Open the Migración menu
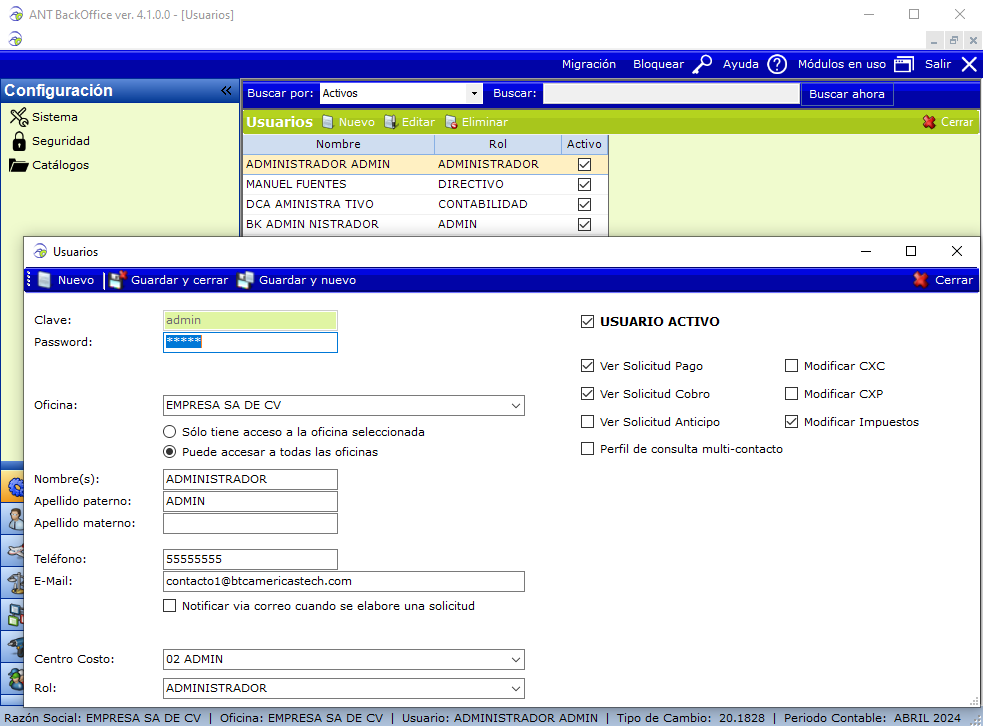This screenshot has height=726, width=983. [x=588, y=64]
